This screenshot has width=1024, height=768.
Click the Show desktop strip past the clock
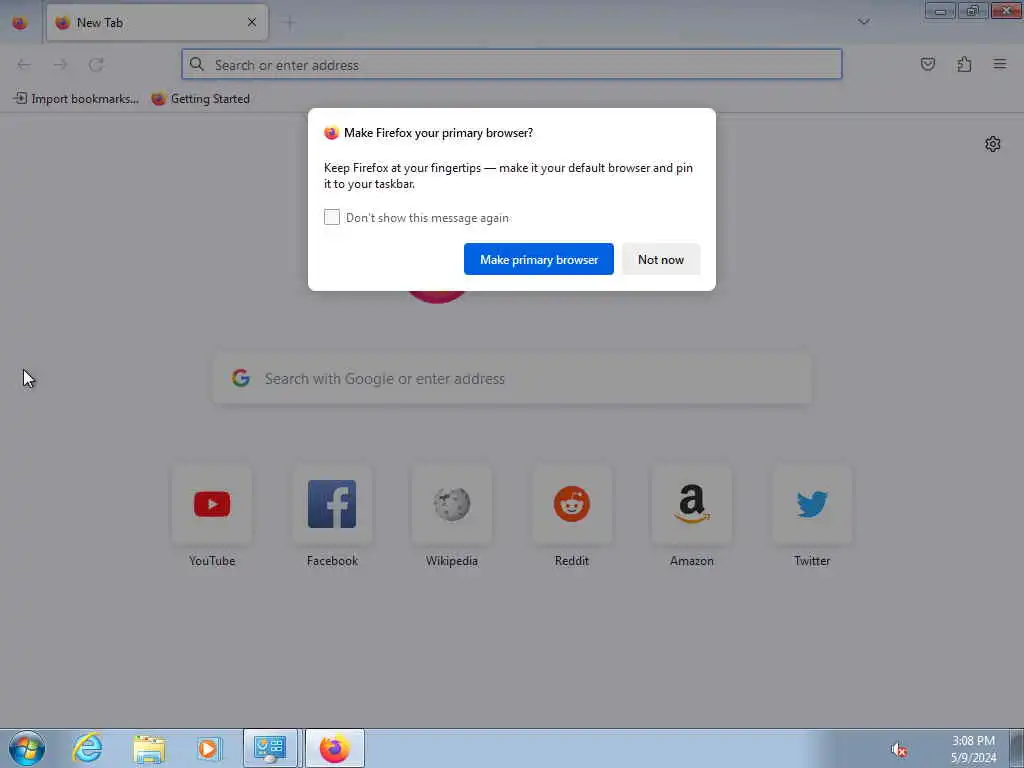pyautogui.click(x=1016, y=748)
